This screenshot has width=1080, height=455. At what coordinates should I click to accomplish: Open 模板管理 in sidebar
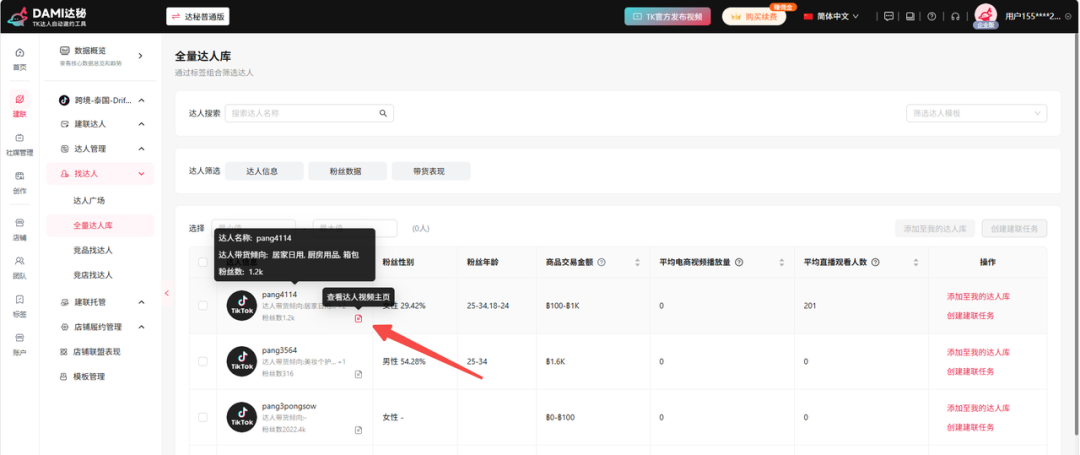point(83,377)
